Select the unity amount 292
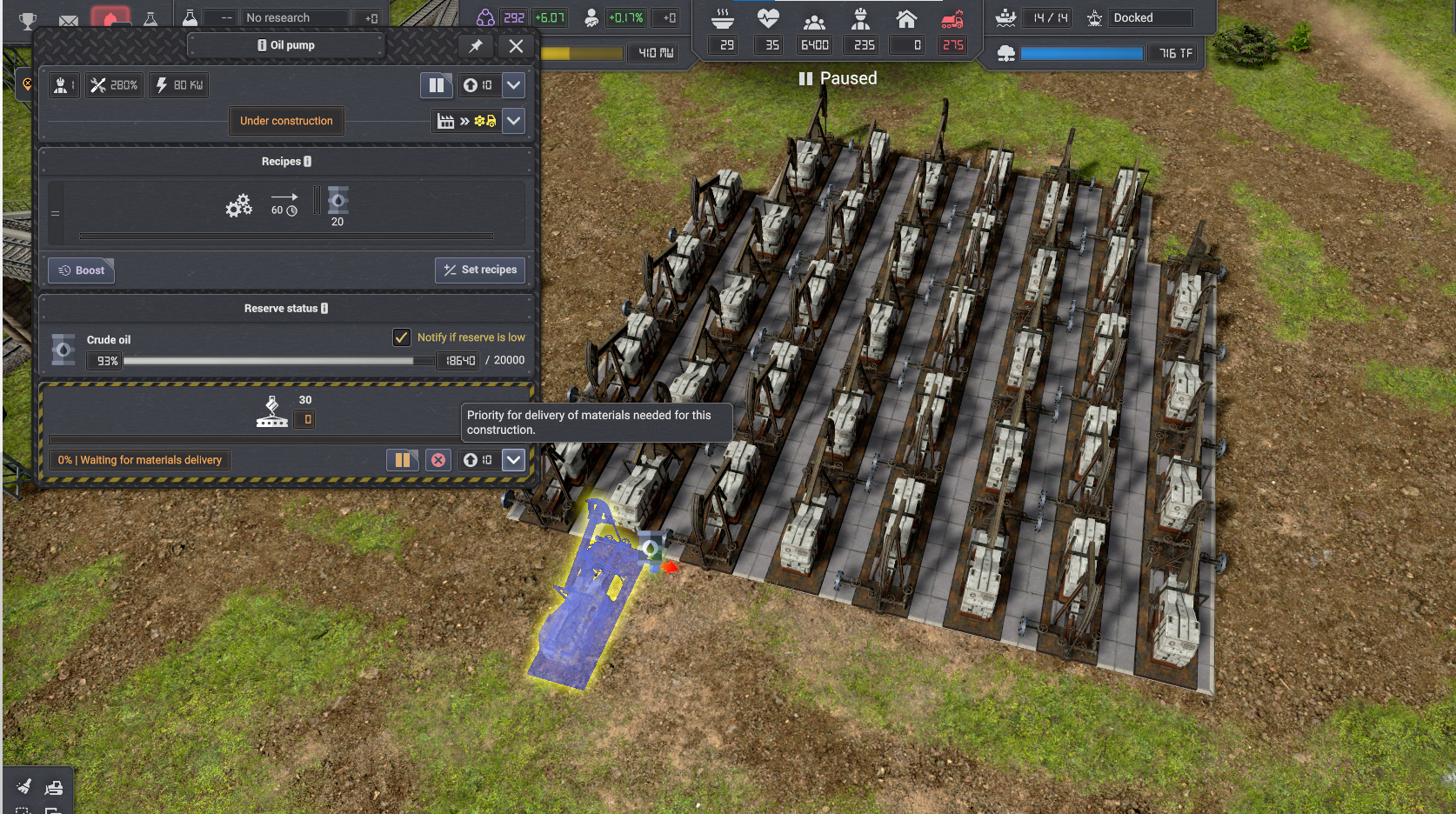 (x=514, y=17)
